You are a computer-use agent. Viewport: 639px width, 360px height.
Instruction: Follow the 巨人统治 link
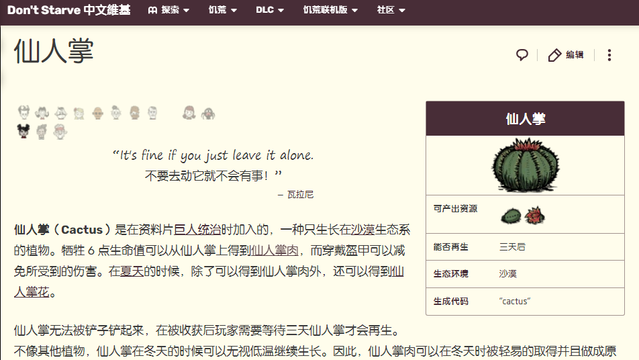point(197,230)
